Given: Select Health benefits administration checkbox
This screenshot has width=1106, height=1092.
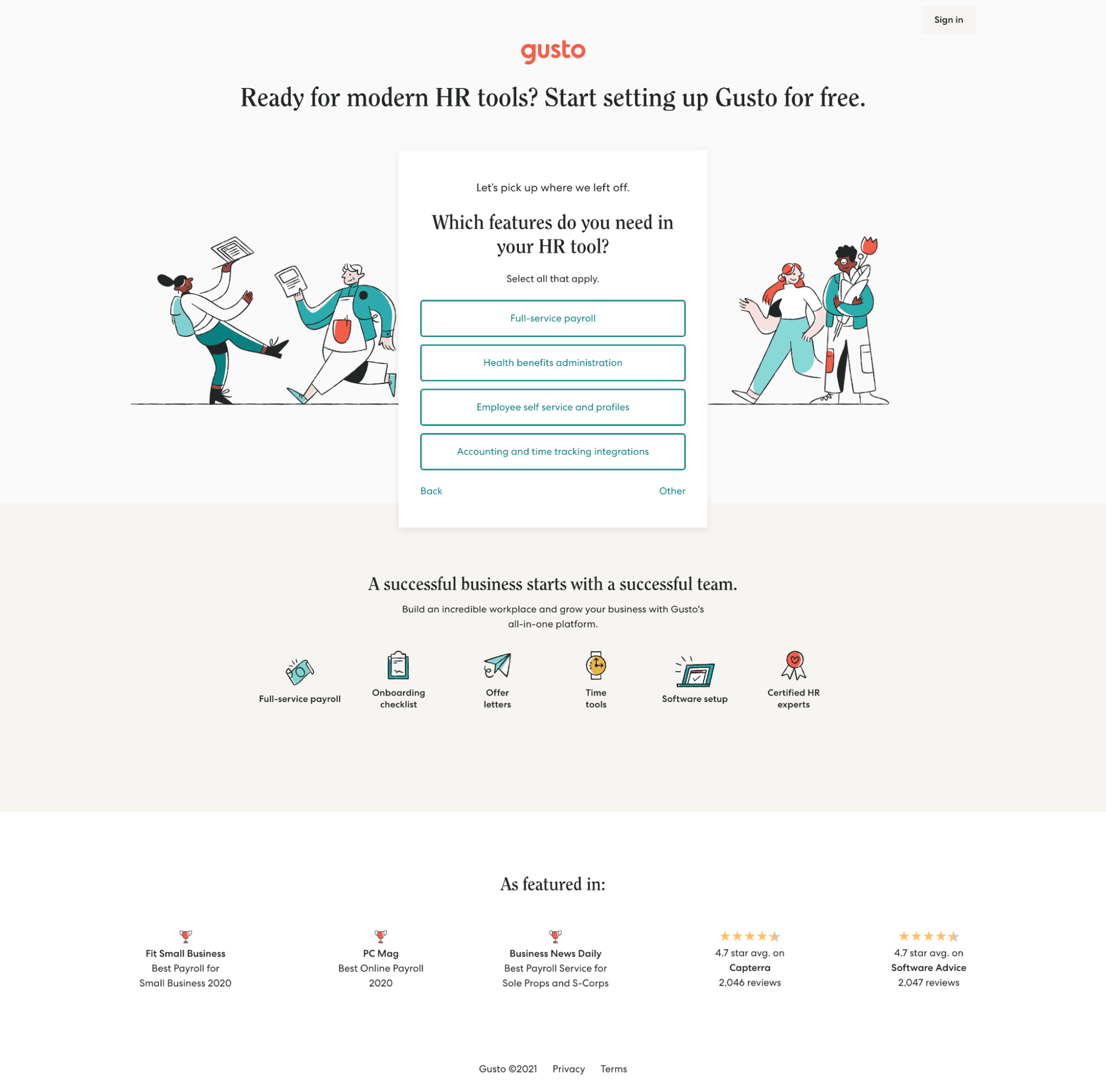Looking at the screenshot, I should click(x=552, y=362).
